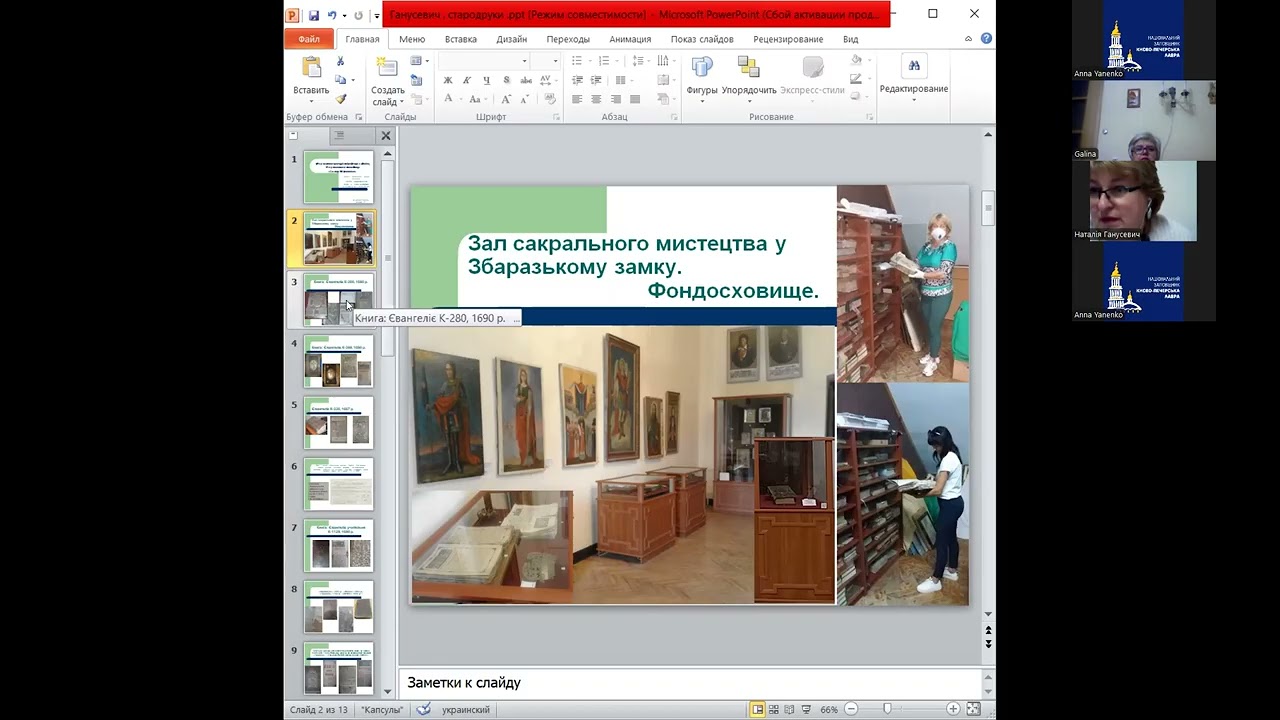Open the Редактирование editing group
The width and height of the screenshot is (1280, 720).
(x=914, y=77)
